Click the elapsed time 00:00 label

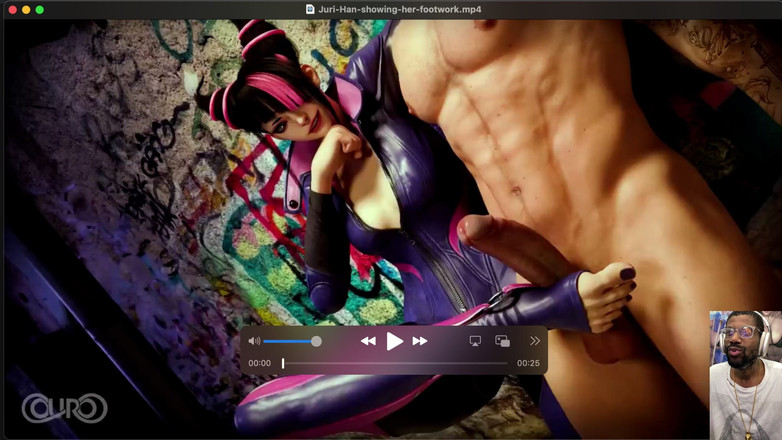(x=260, y=363)
